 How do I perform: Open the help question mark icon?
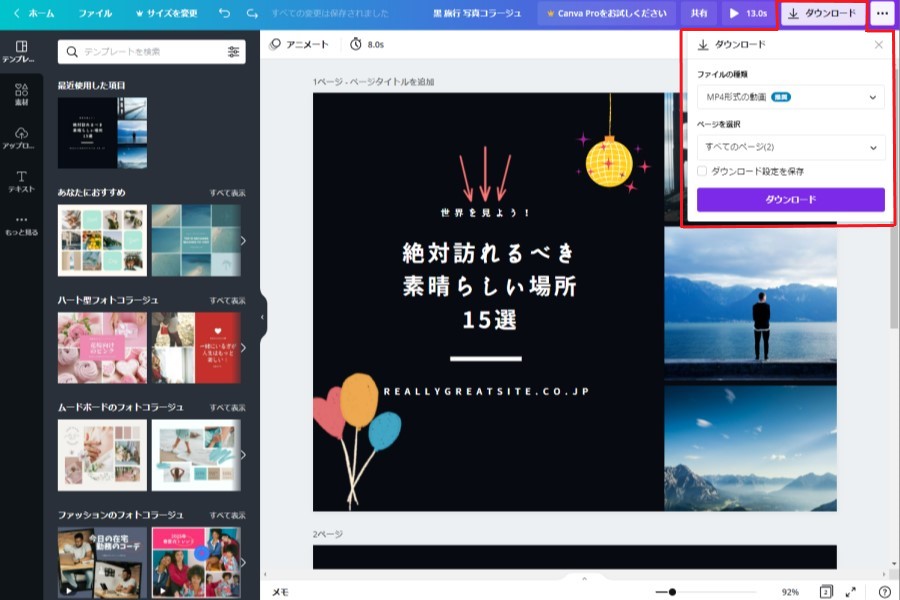coord(884,592)
